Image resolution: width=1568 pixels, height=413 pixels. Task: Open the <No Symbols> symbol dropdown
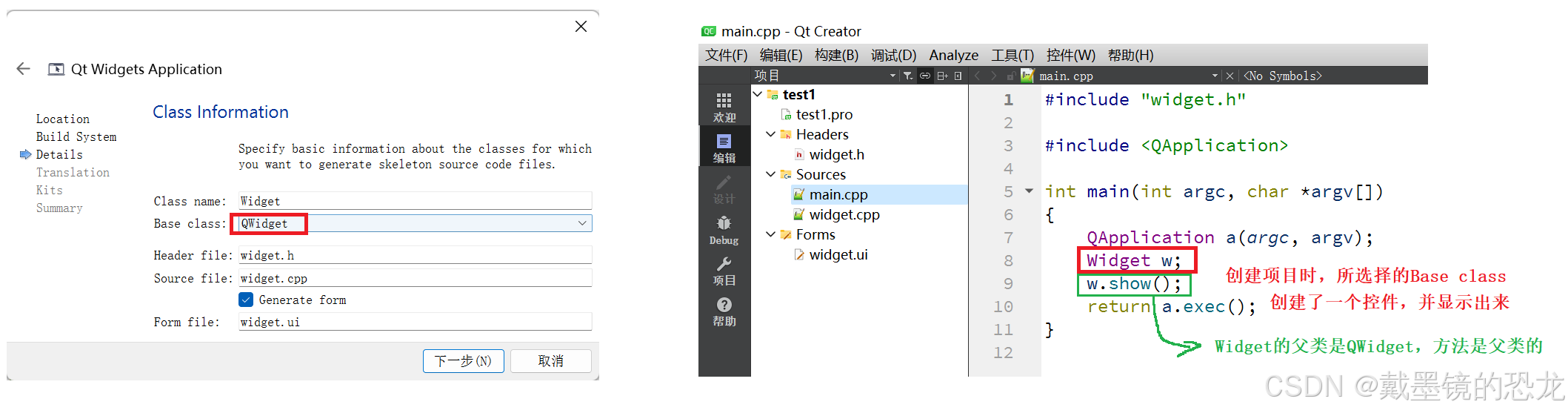1282,76
